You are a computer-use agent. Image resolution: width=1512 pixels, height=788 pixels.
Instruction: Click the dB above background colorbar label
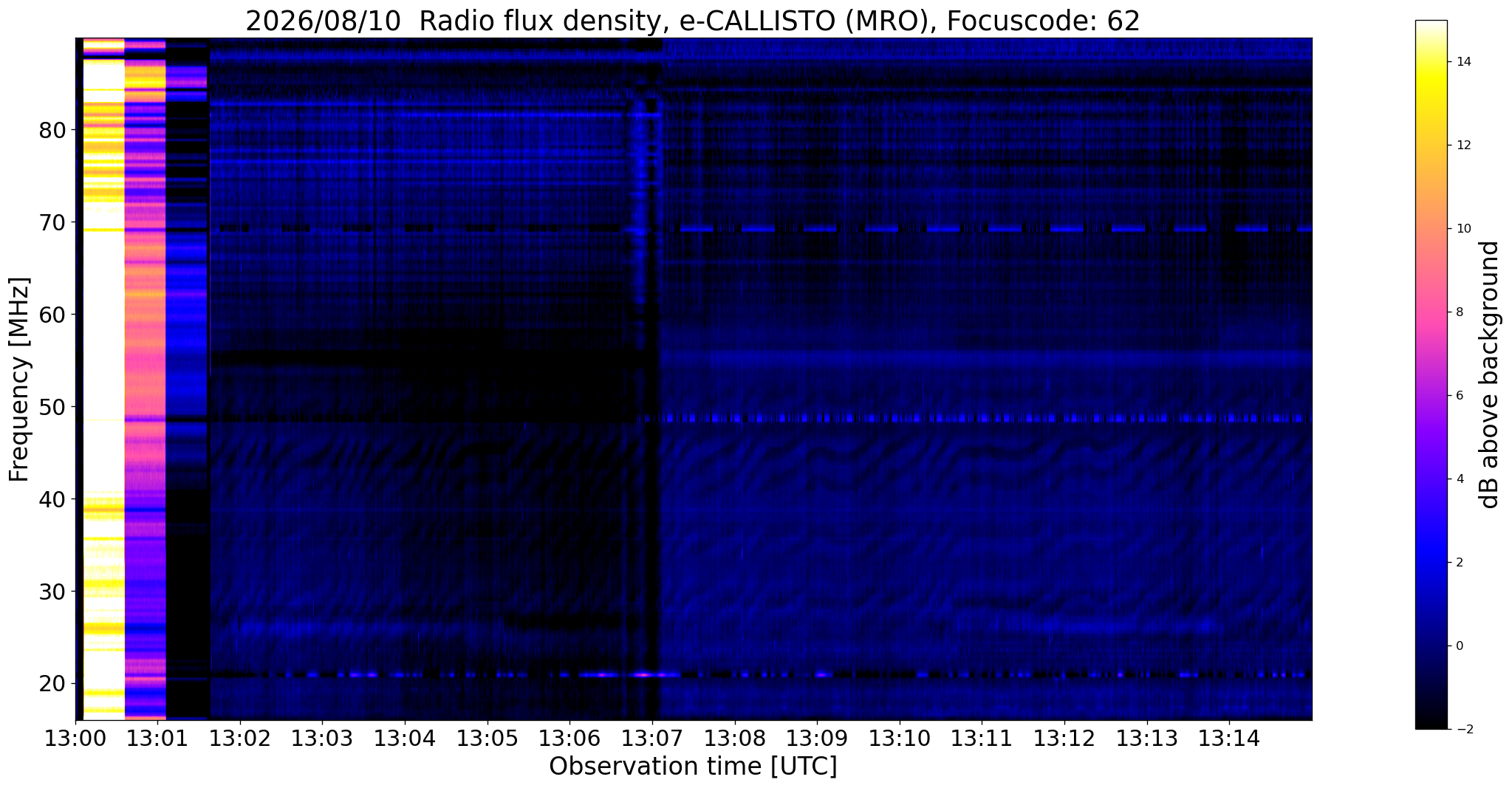(x=1490, y=374)
